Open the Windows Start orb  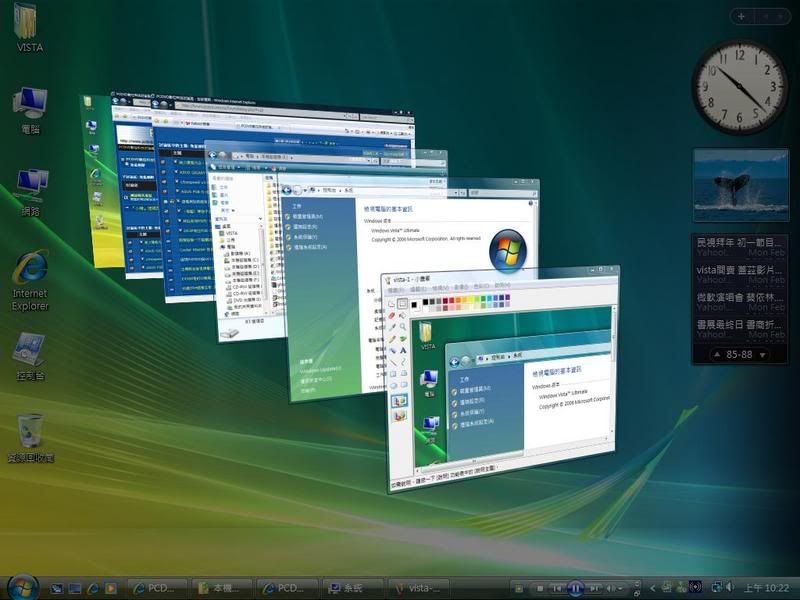click(x=22, y=587)
